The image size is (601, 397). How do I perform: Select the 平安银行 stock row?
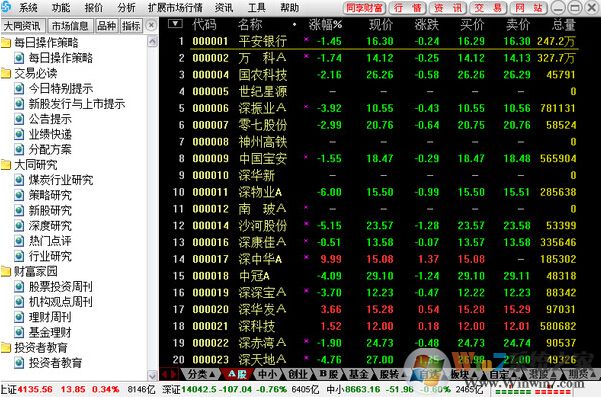(373, 41)
